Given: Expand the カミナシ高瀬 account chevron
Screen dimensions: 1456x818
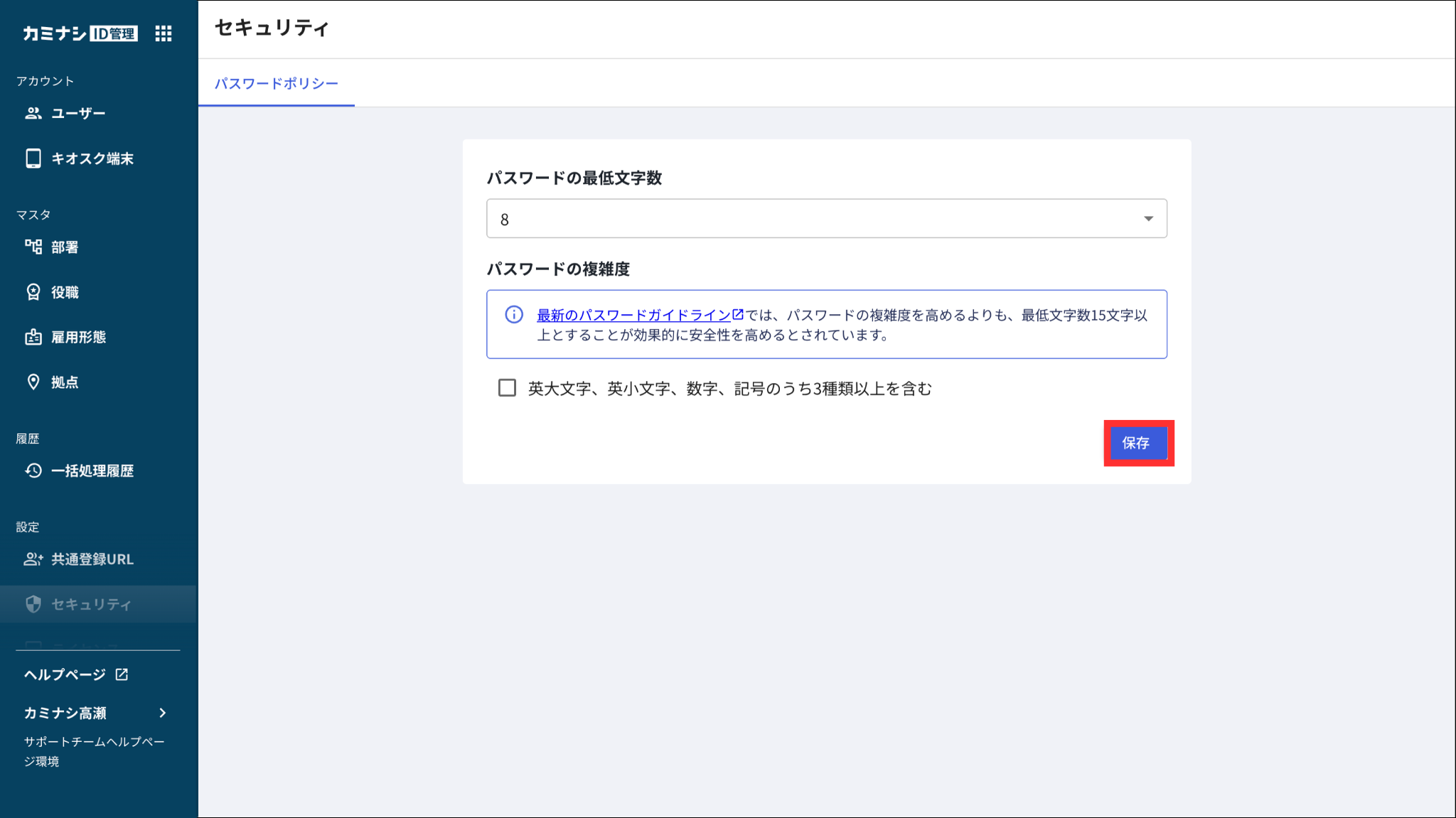Looking at the screenshot, I should [163, 713].
